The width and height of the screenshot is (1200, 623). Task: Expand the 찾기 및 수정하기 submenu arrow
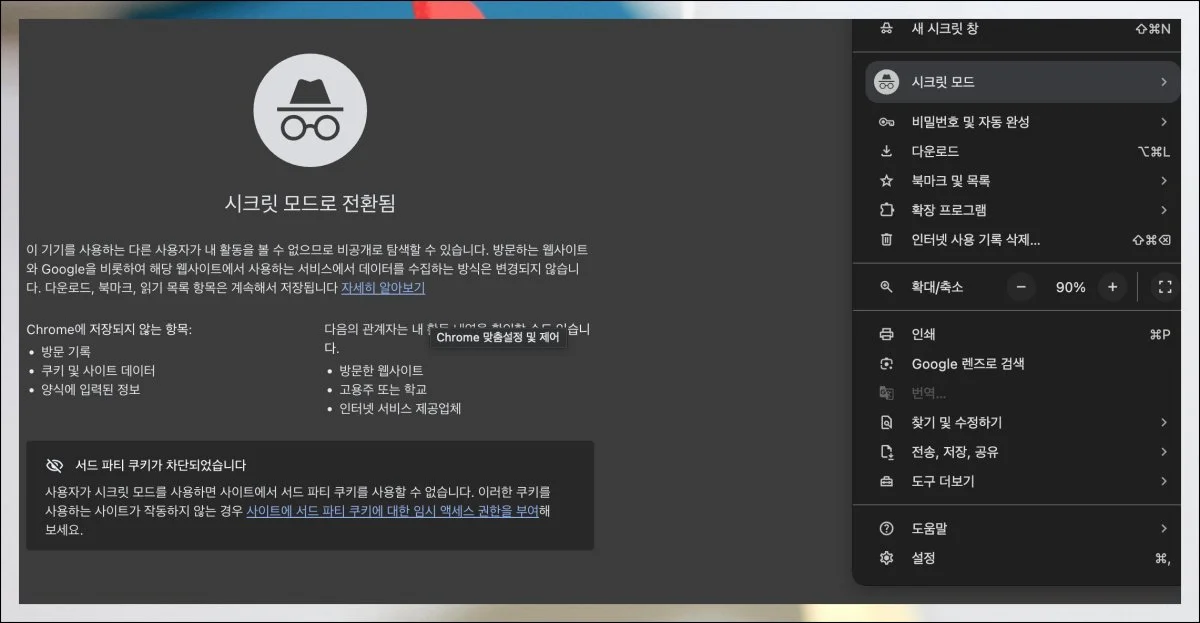pyautogui.click(x=1163, y=423)
